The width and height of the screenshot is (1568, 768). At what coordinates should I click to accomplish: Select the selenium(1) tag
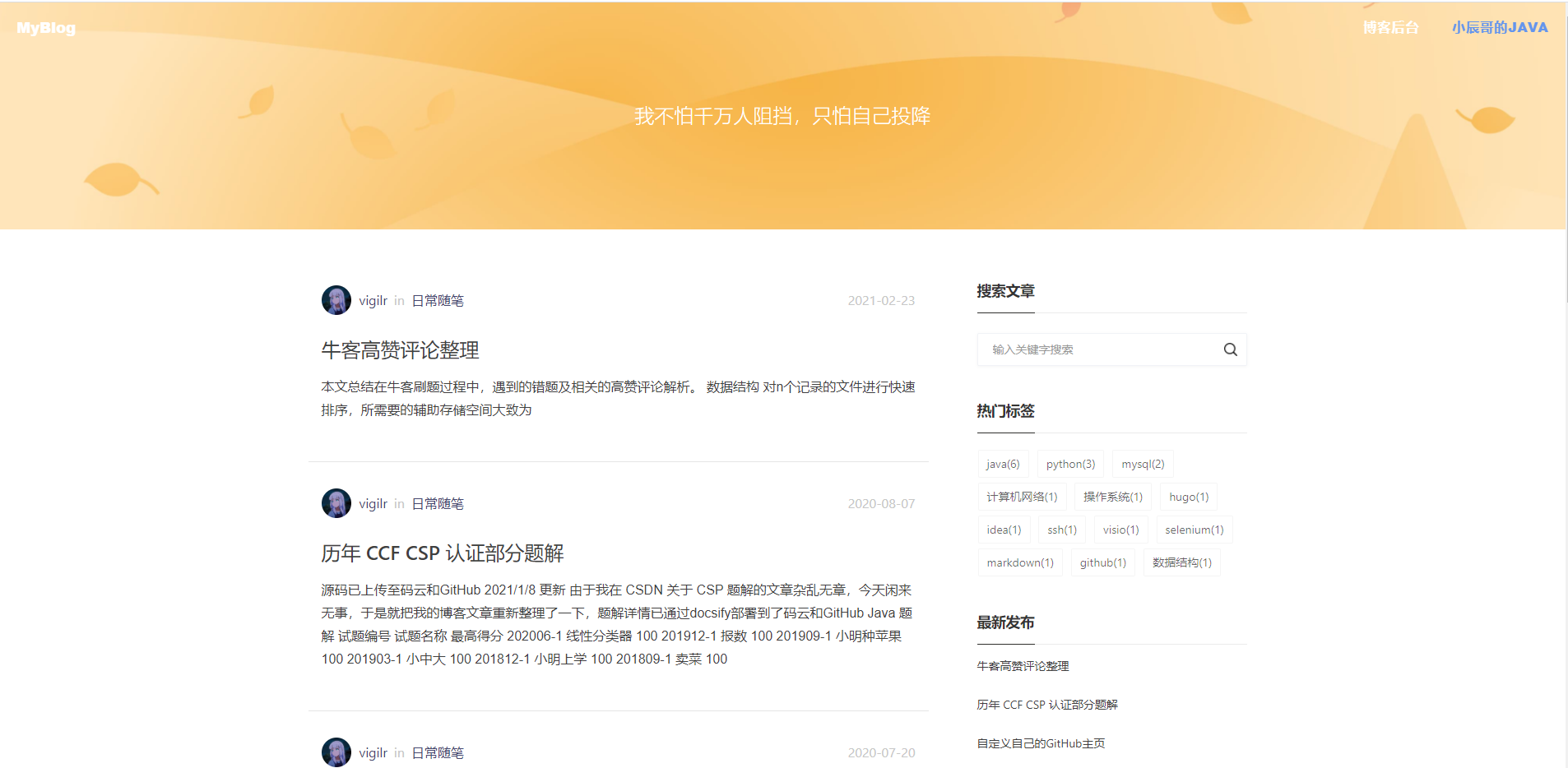[1195, 530]
